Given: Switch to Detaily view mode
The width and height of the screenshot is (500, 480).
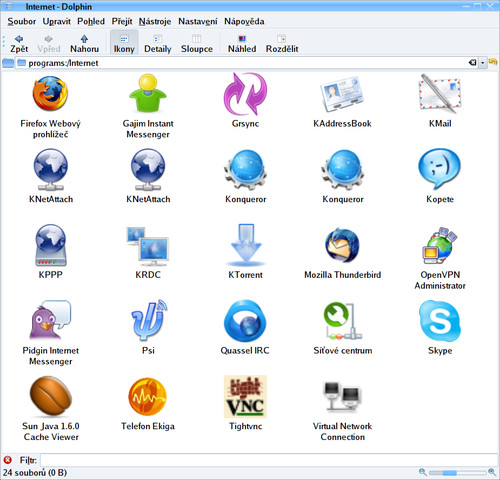Looking at the screenshot, I should [x=158, y=43].
